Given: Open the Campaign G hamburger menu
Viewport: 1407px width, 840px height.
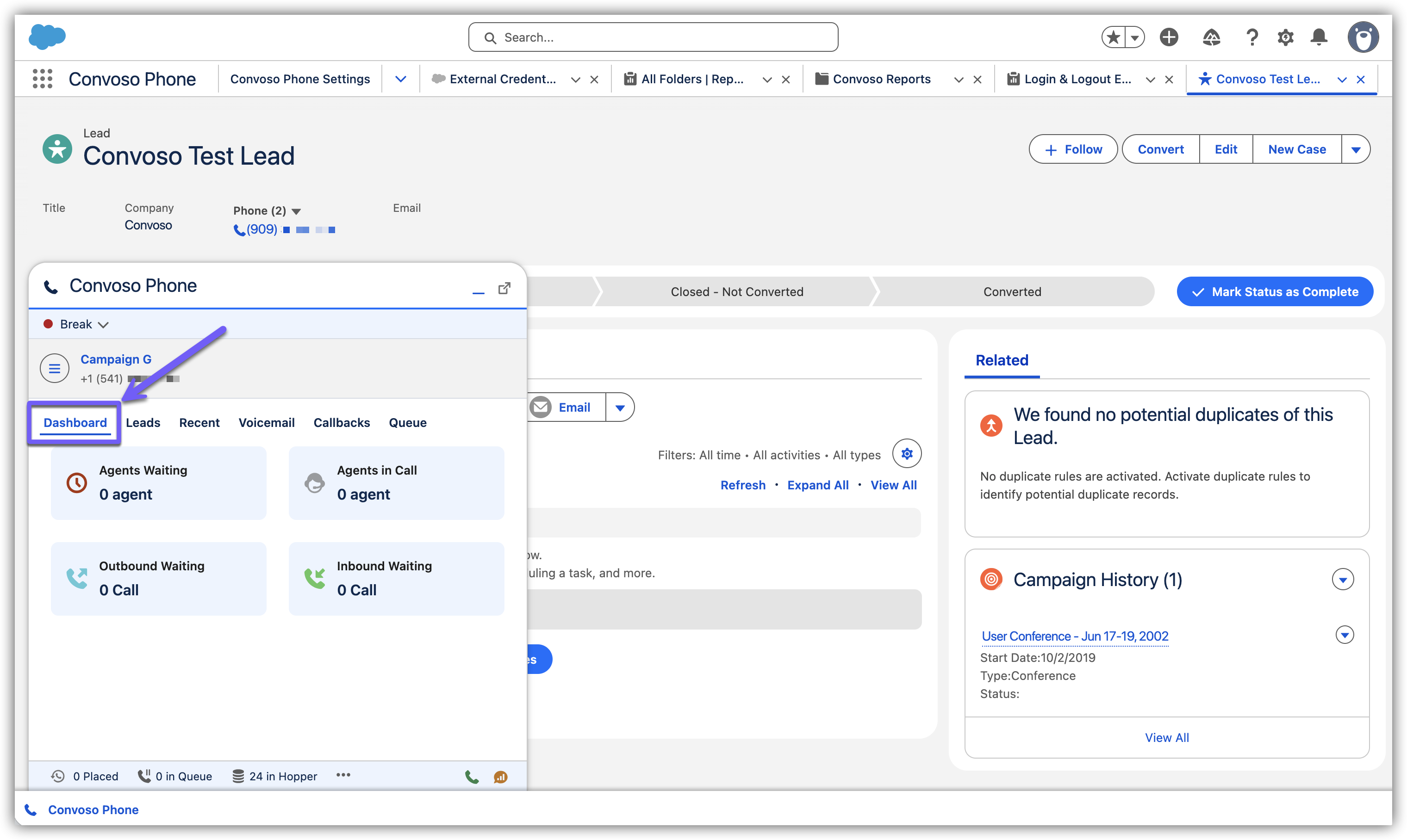Looking at the screenshot, I should 54,369.
